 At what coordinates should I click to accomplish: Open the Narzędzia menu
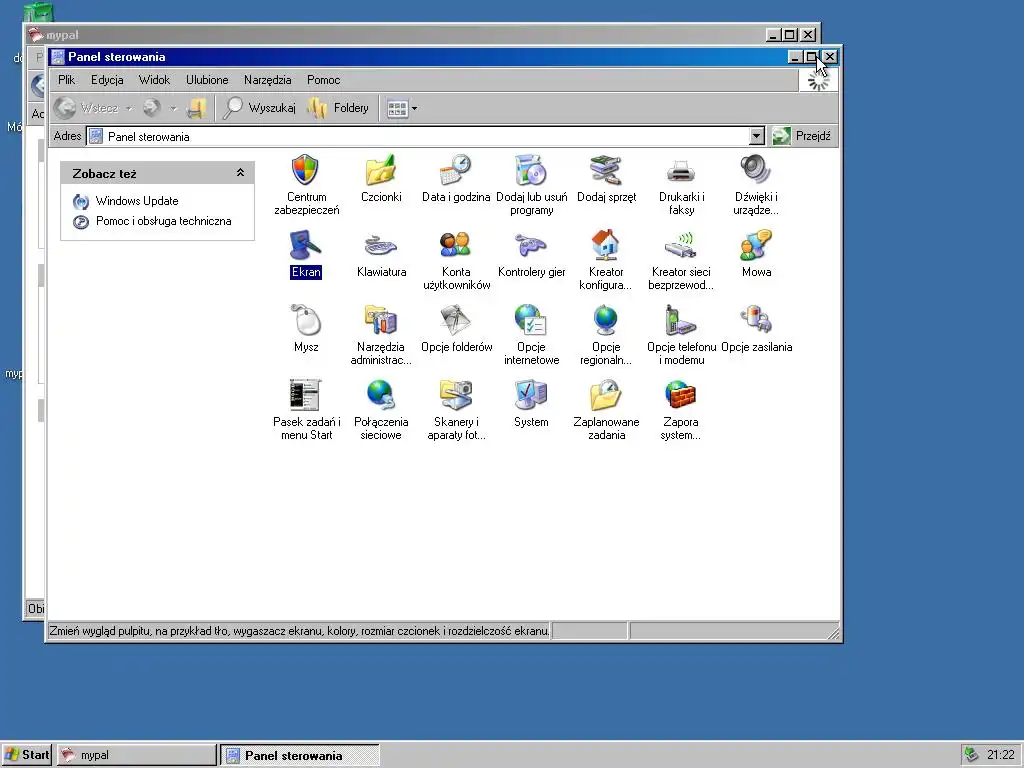pyautogui.click(x=267, y=80)
